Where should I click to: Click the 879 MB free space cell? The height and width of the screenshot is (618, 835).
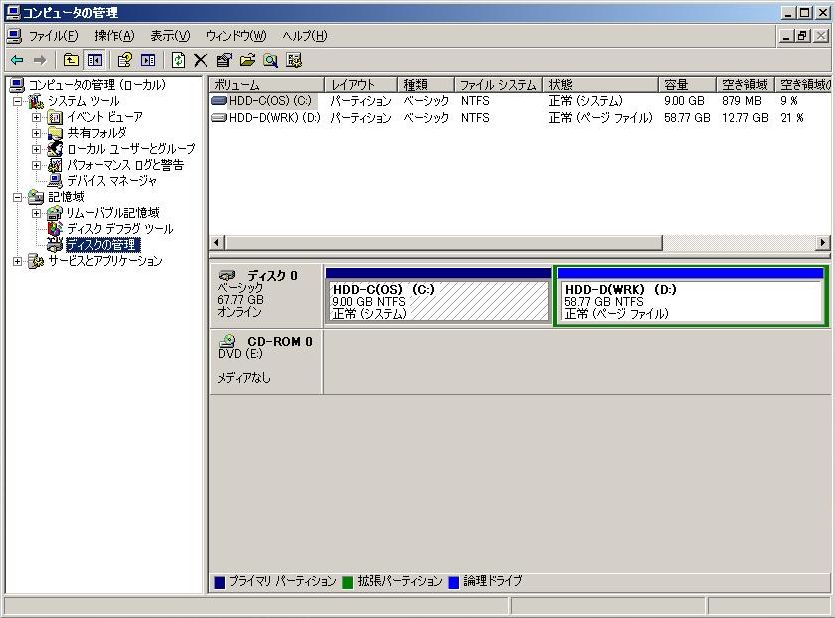click(742, 101)
